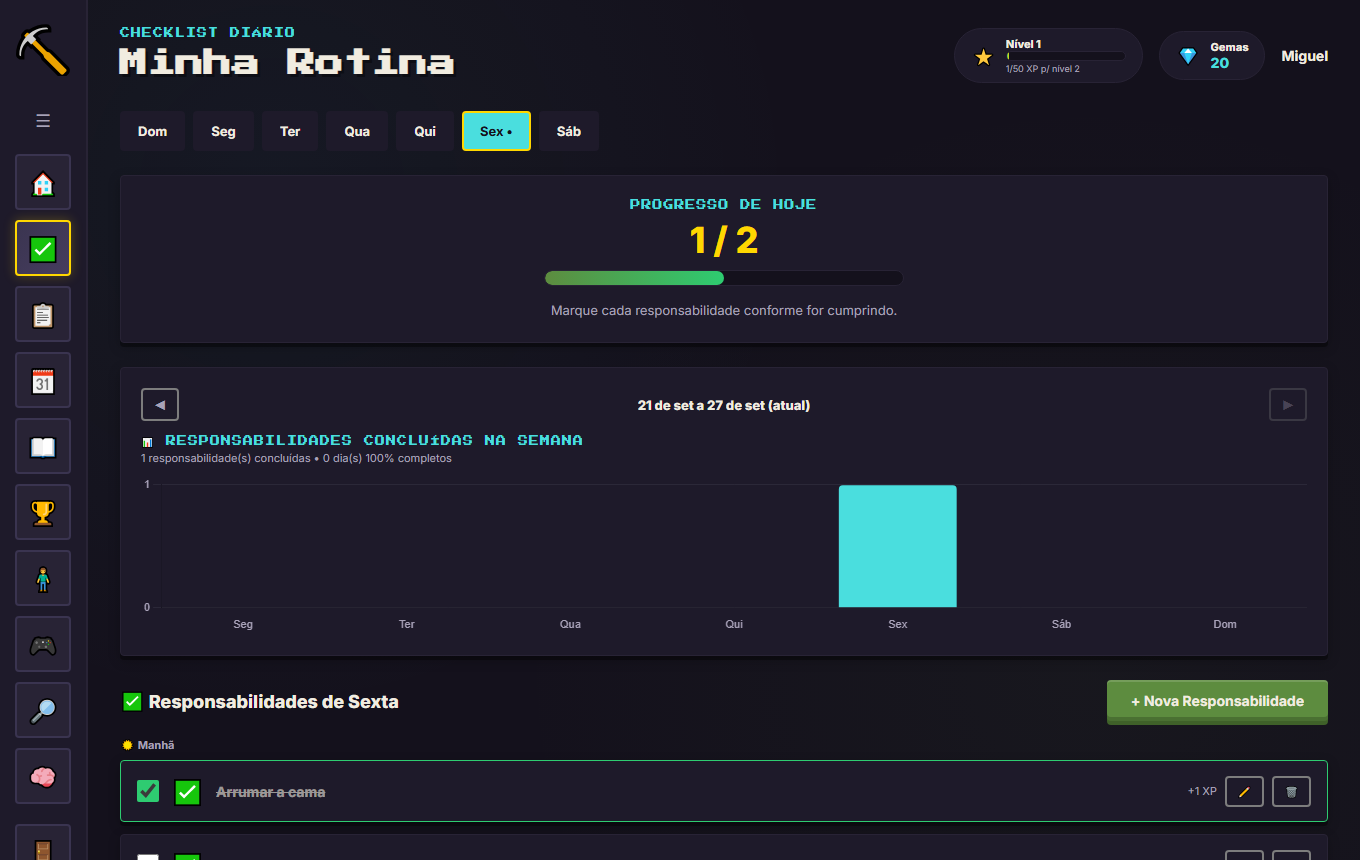Open the brain sidebar icon
This screenshot has height=860, width=1360.
(43, 776)
